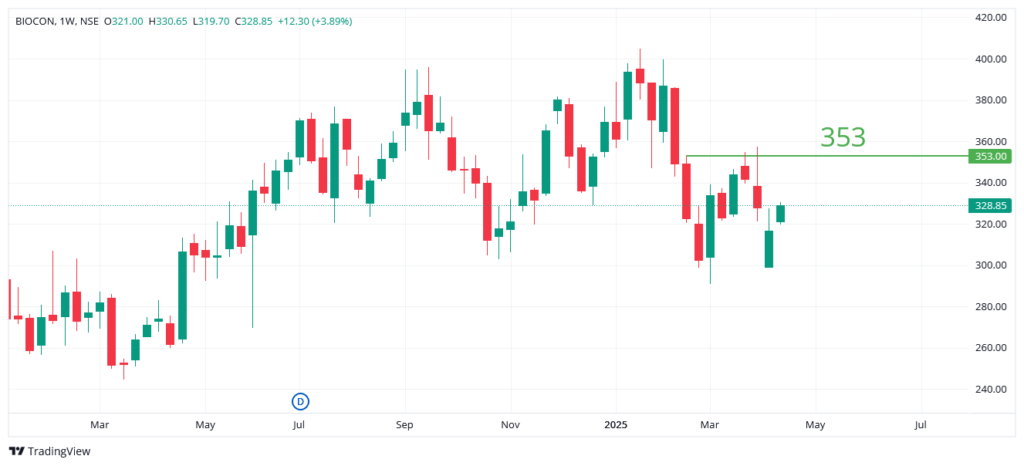Click the Sep label on time axis
The height and width of the screenshot is (466, 1024).
pos(404,424)
